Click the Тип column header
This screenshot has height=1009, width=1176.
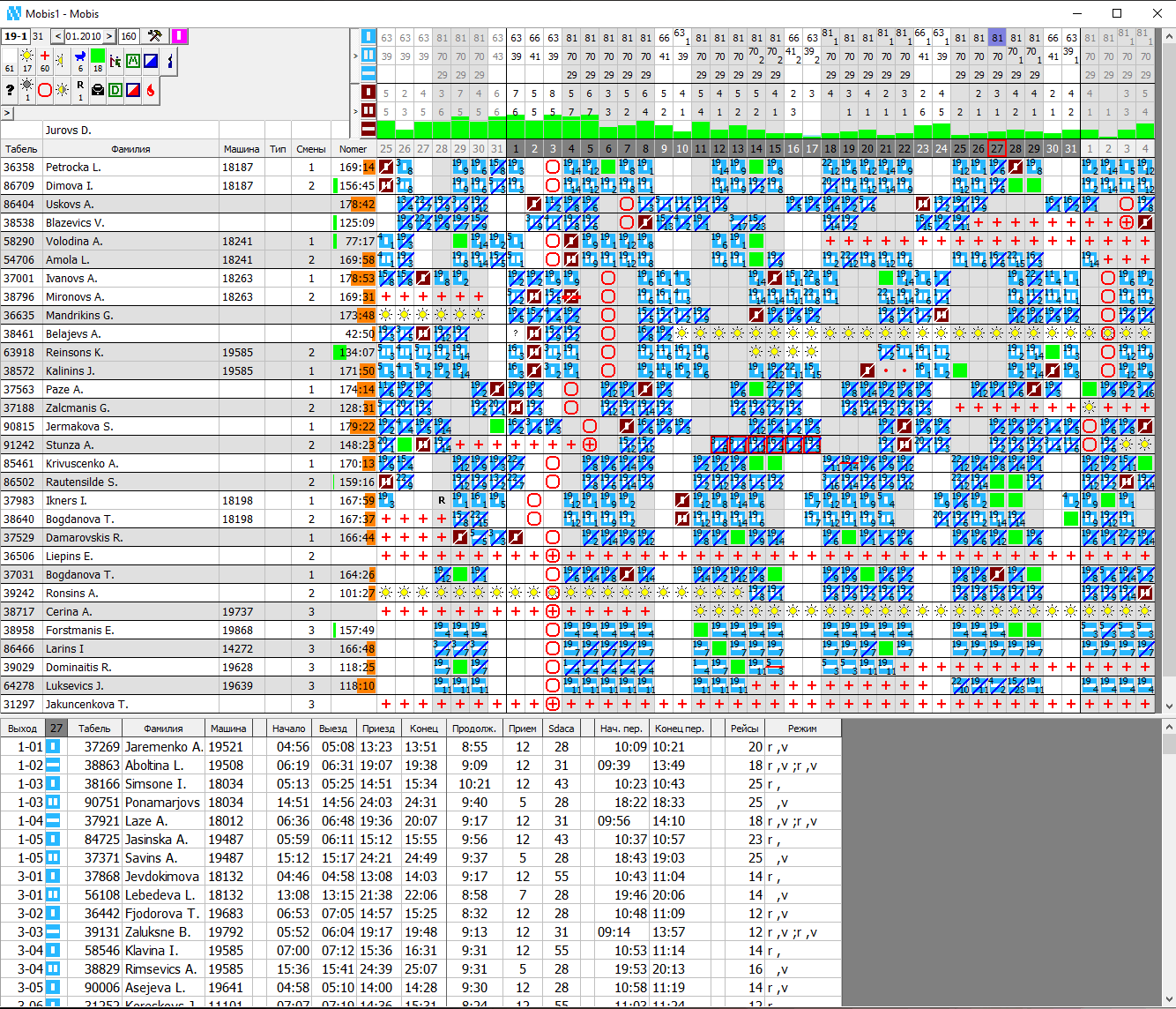click(x=278, y=149)
